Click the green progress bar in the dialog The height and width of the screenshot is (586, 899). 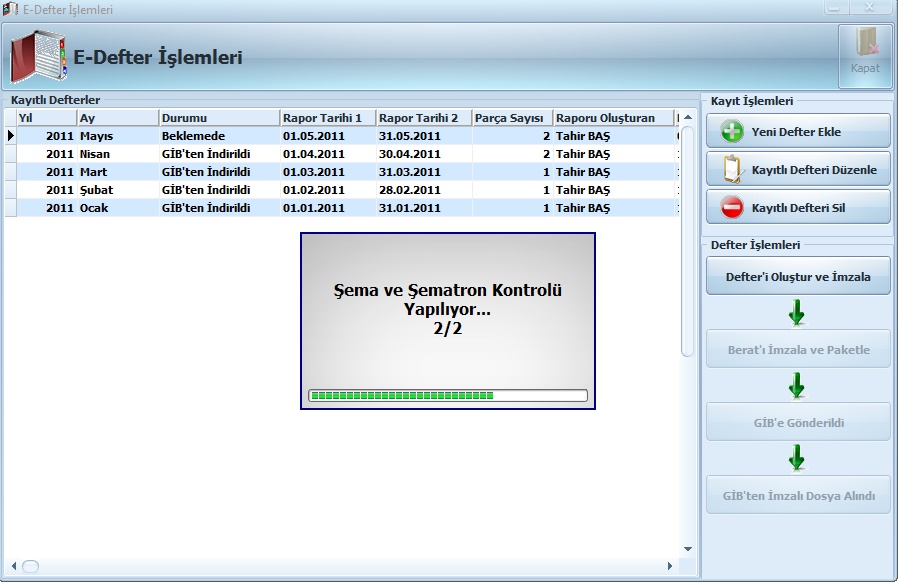pos(448,395)
